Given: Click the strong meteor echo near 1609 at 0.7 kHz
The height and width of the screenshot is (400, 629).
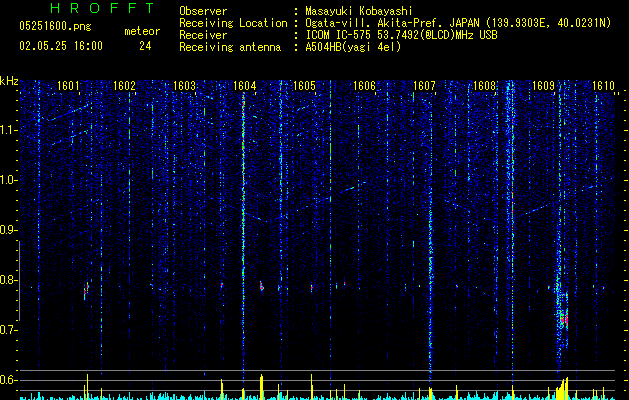Looking at the screenshot, I should coord(563,319).
